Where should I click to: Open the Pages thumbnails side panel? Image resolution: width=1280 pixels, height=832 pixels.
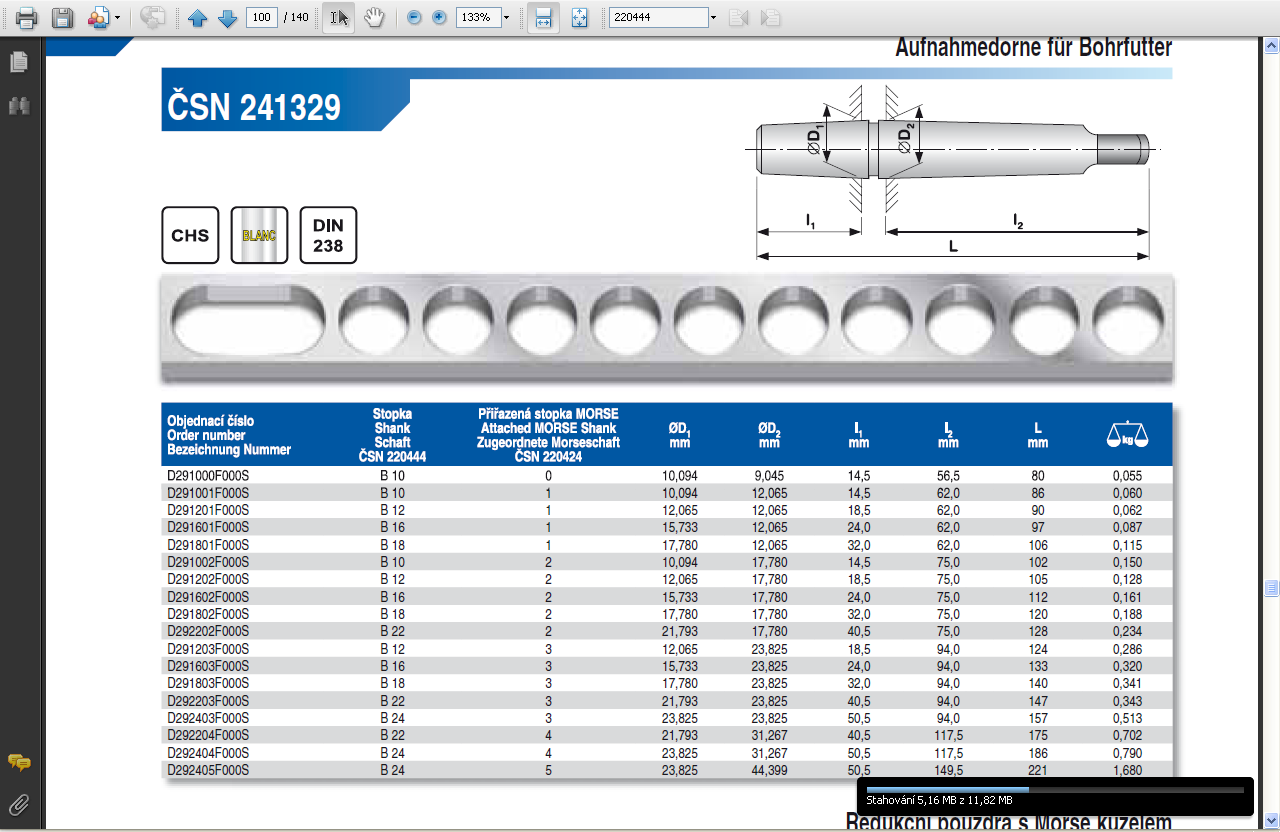(18, 62)
